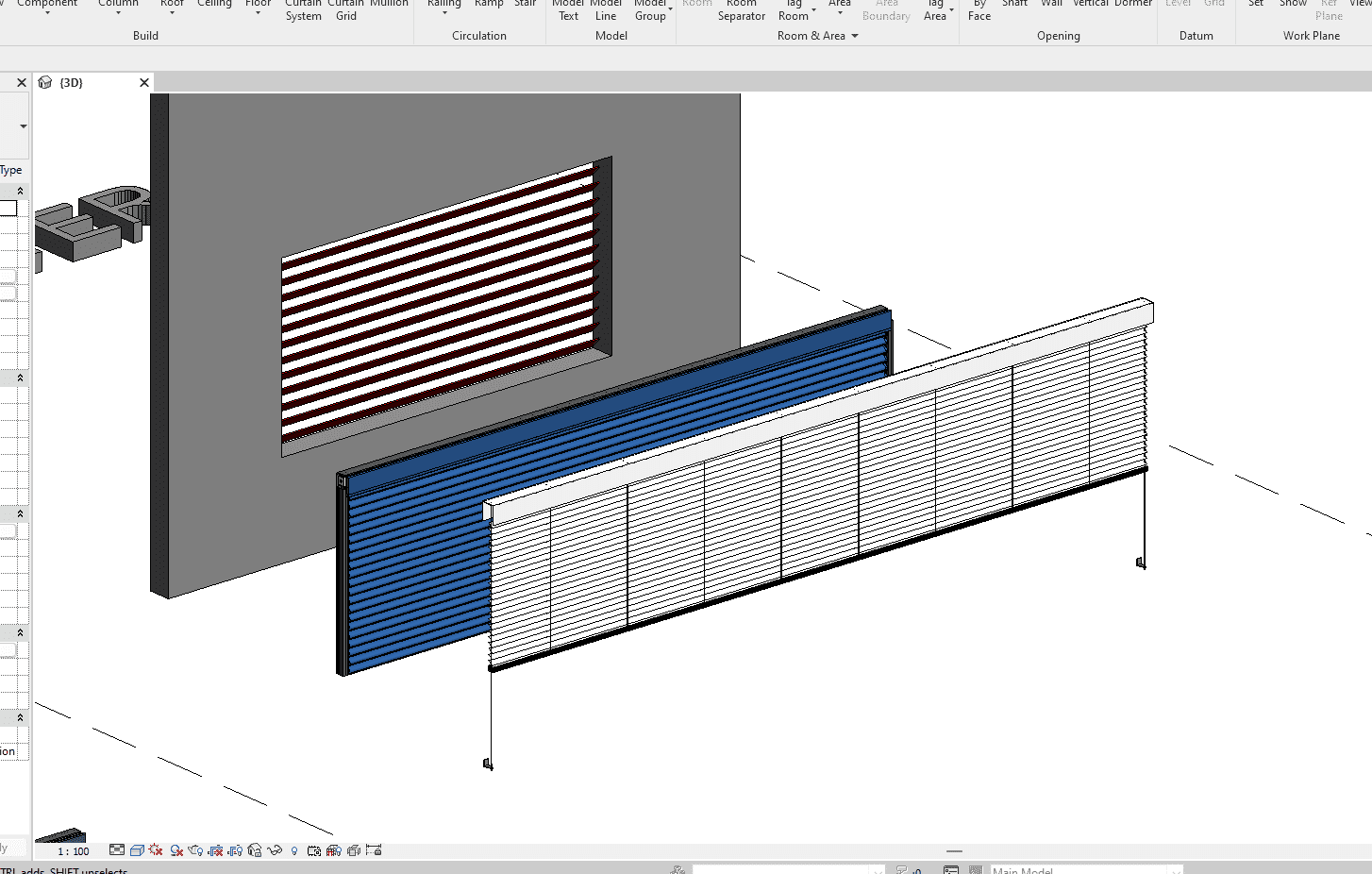1372x874 pixels.
Task: Toggle Sun Path icon in view bar
Action: [157, 850]
